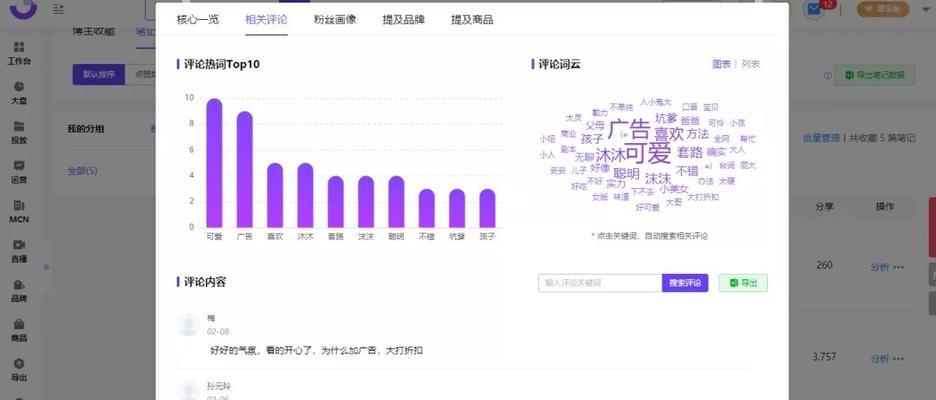Click 小美女 keyword in word cloud

tap(674, 189)
